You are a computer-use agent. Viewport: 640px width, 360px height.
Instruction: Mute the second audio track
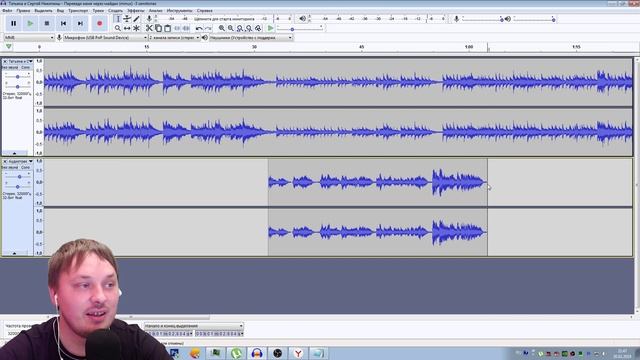(10, 167)
